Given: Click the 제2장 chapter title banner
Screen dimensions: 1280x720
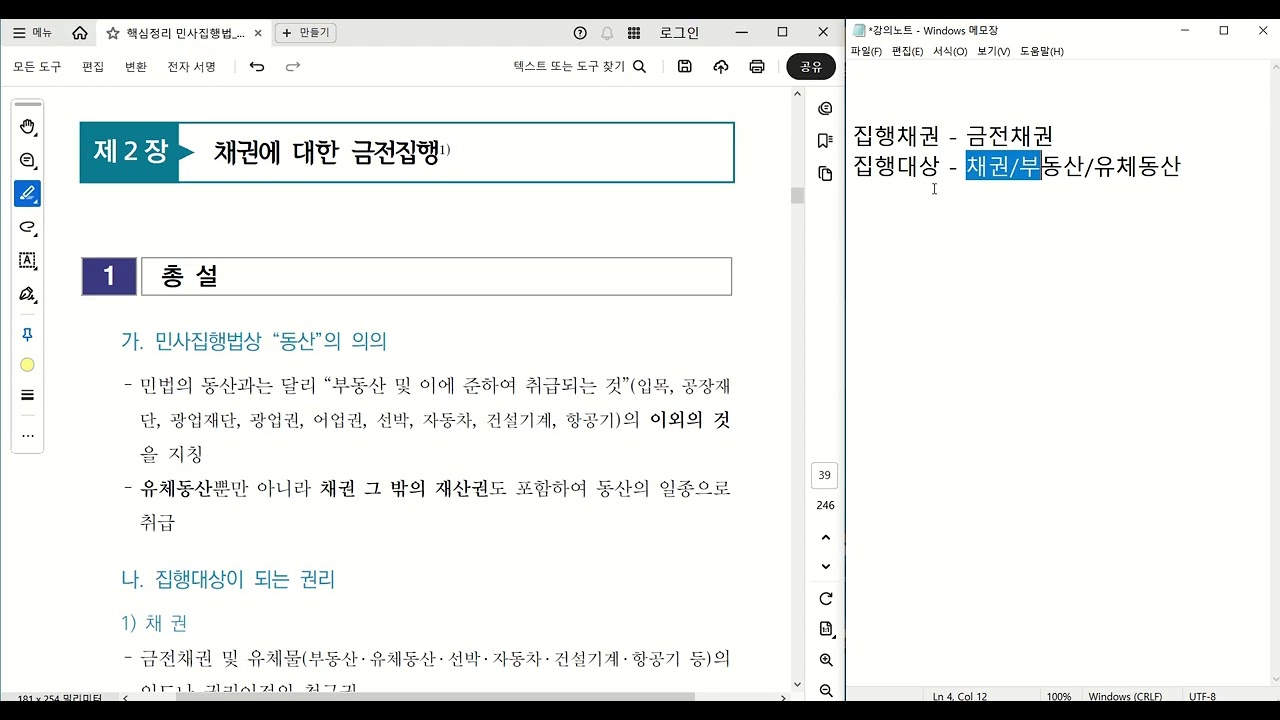Looking at the screenshot, I should pos(407,152).
